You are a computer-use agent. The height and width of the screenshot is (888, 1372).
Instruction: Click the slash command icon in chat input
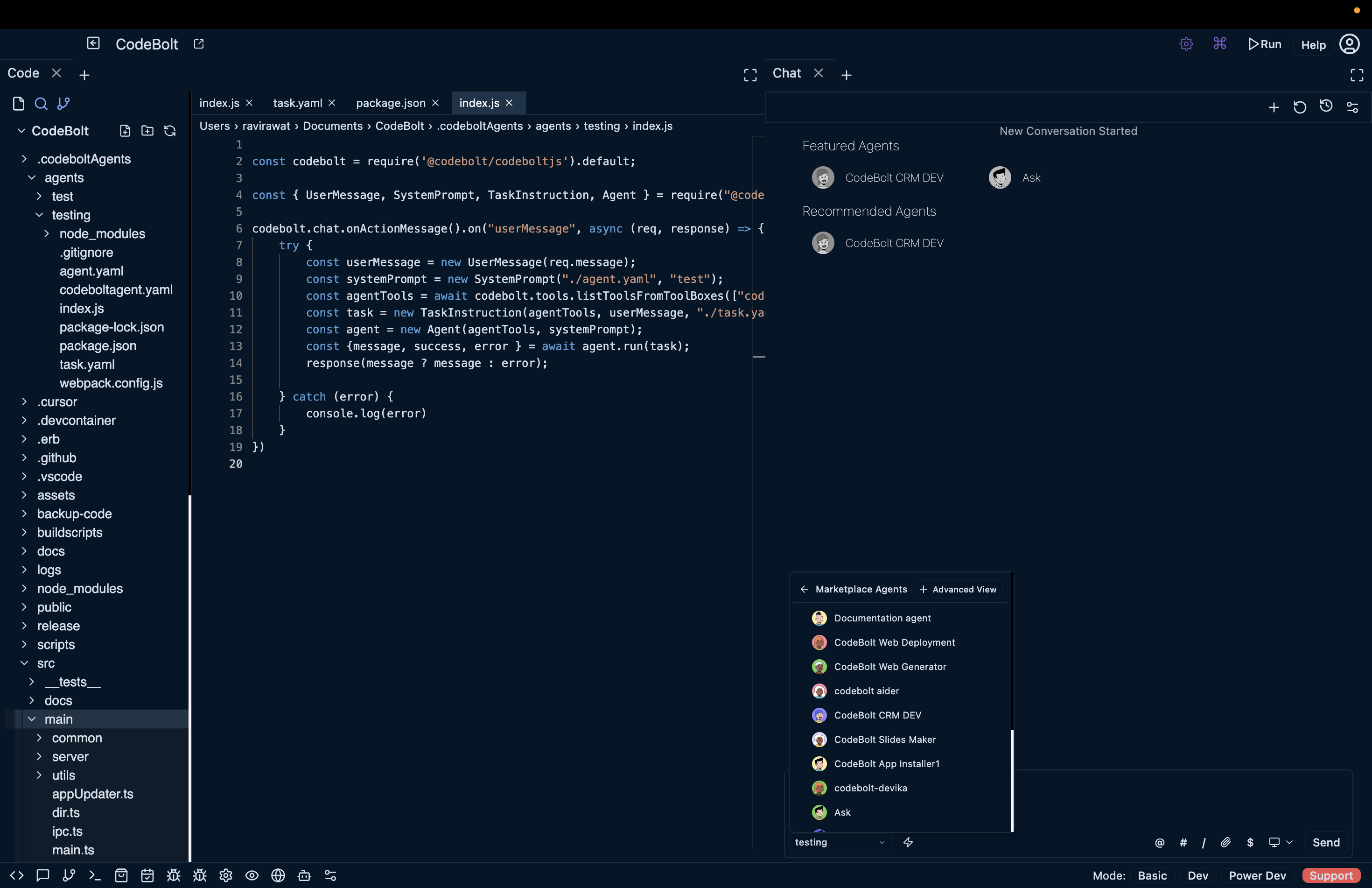1204,843
